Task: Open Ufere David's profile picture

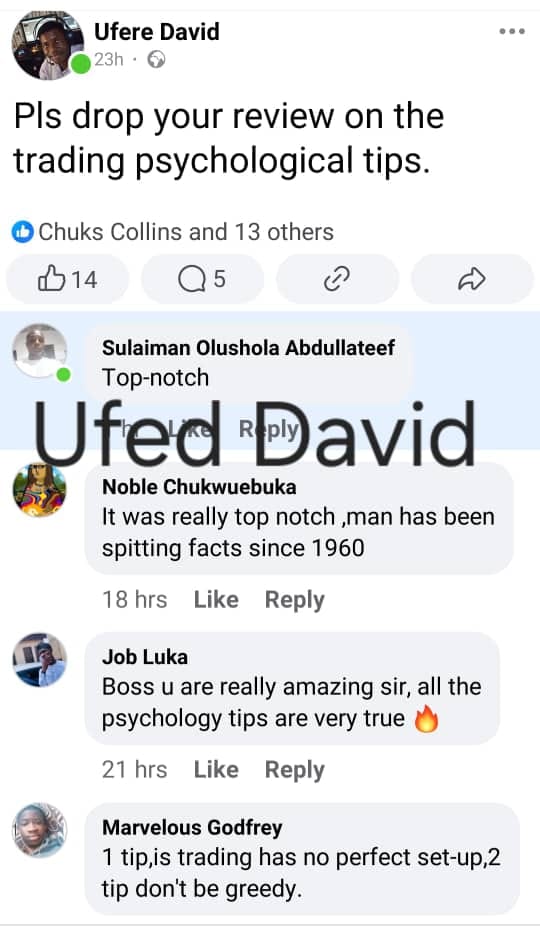Action: 48,45
